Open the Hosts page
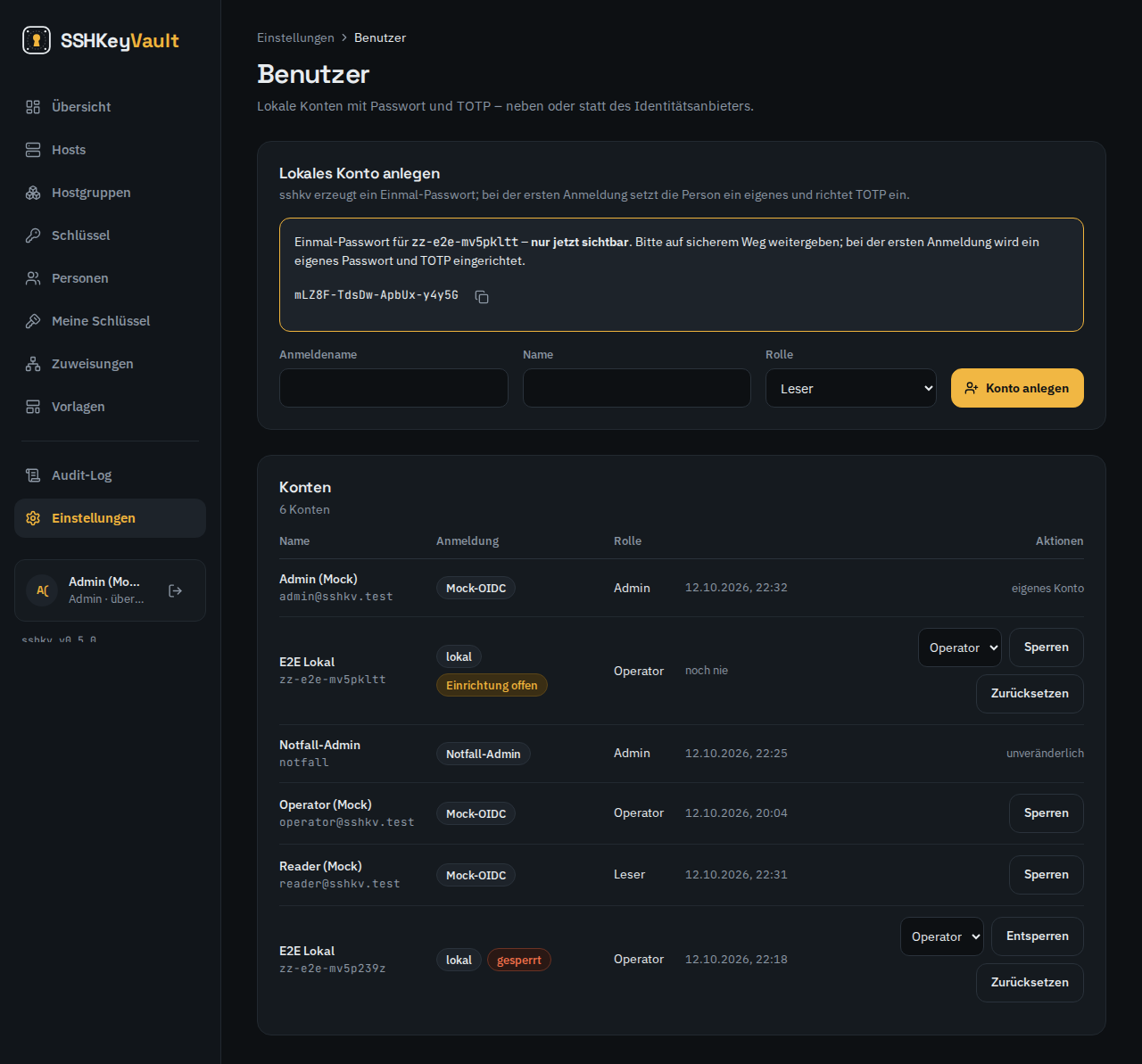The width and height of the screenshot is (1142, 1064). (x=110, y=150)
